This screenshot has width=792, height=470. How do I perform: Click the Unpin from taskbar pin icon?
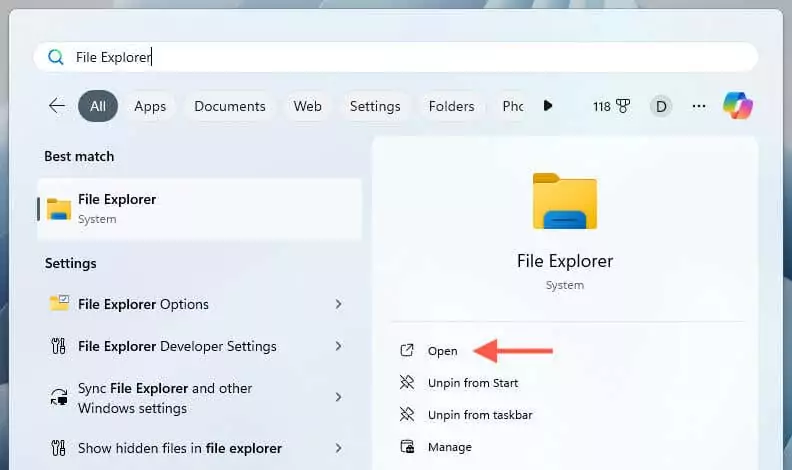pos(407,414)
